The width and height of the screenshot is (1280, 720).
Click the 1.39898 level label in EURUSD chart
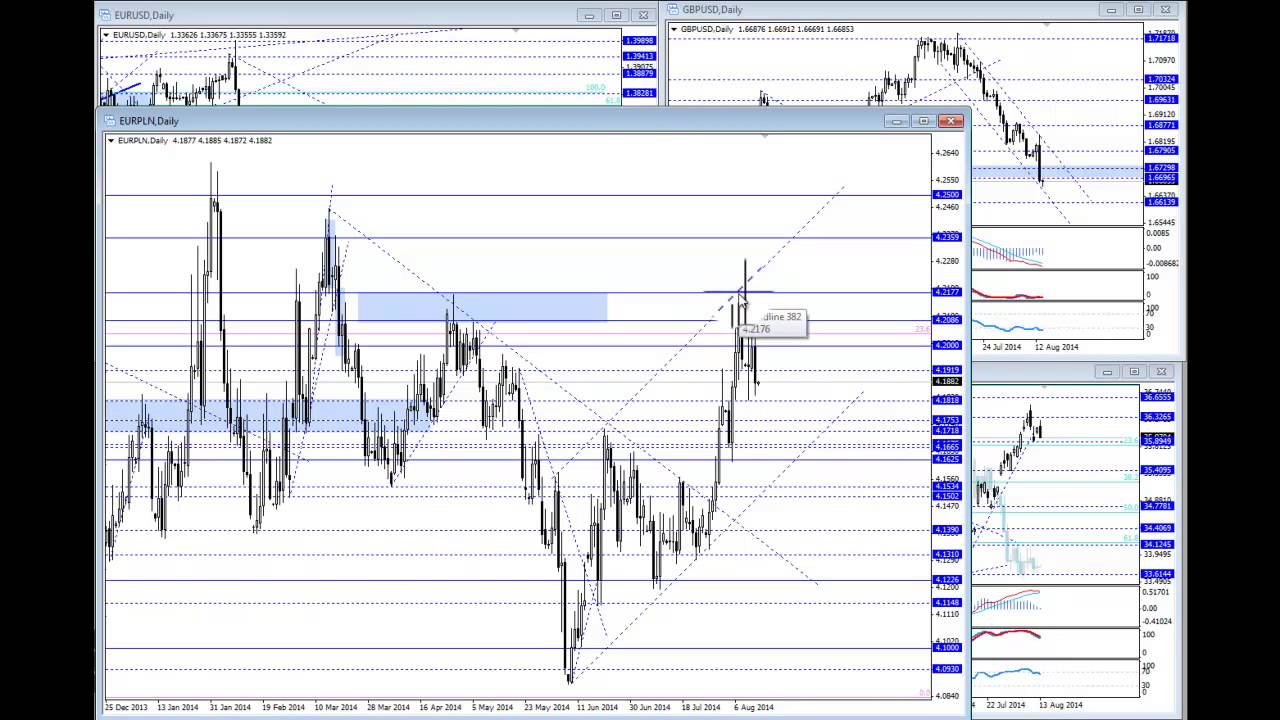tap(638, 41)
